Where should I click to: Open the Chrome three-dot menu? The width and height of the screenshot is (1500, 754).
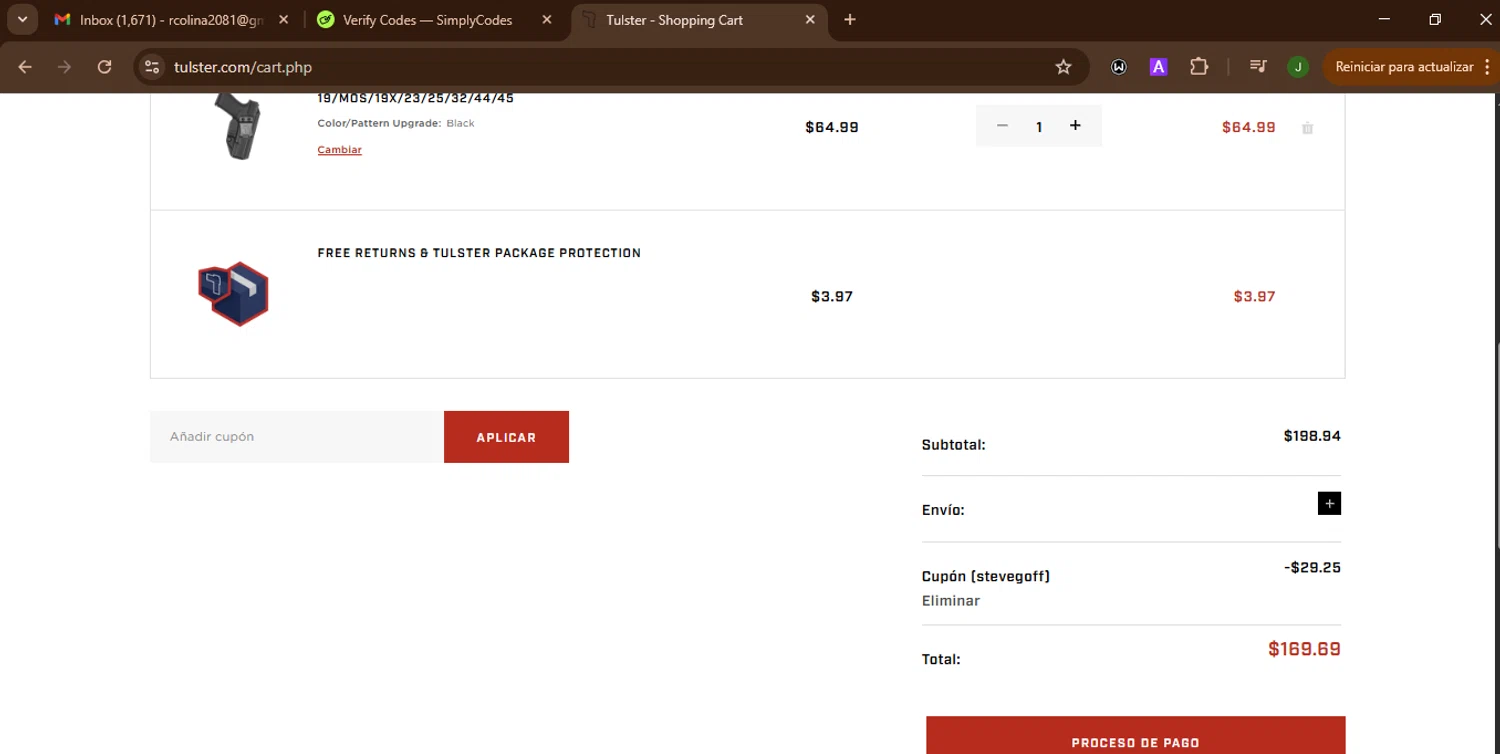[x=1487, y=67]
